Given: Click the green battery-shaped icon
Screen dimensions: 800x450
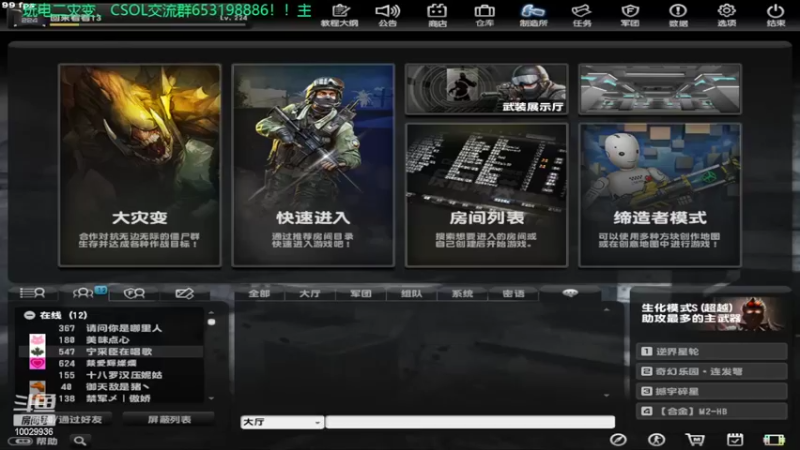Looking at the screenshot, I should (773, 440).
